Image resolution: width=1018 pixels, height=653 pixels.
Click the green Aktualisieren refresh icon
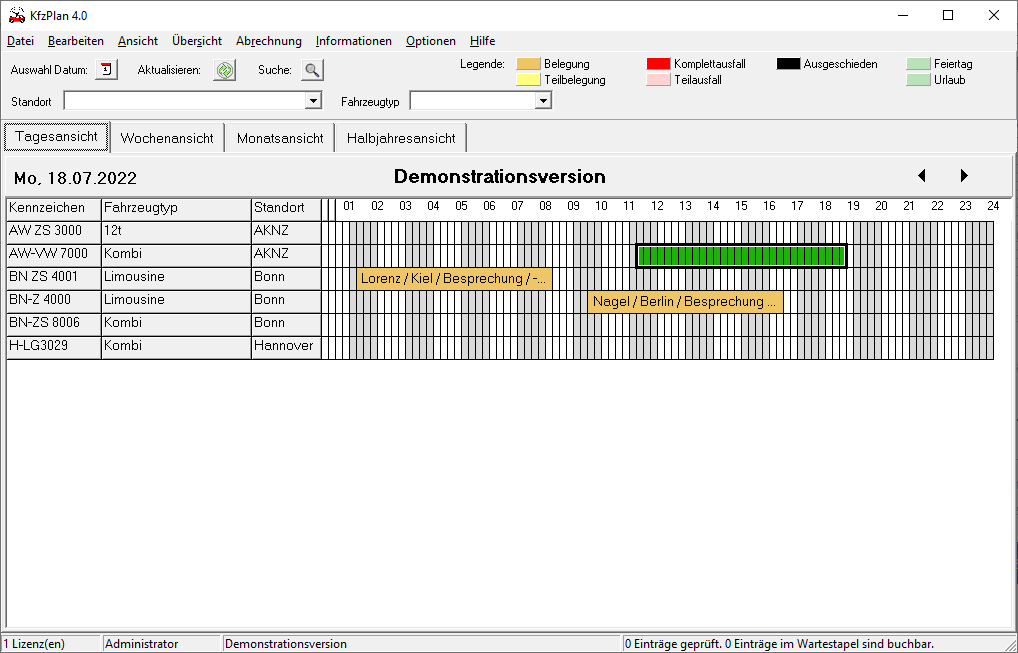225,70
